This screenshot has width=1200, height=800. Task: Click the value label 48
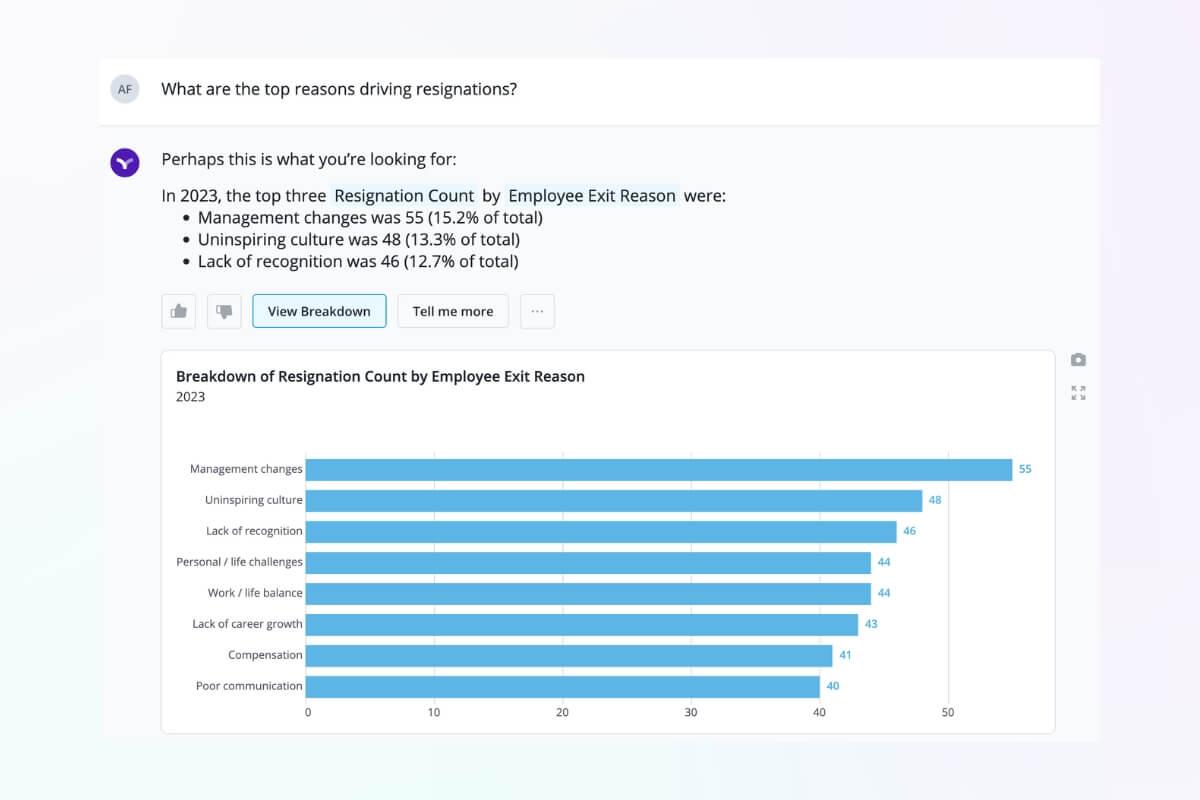tap(935, 500)
